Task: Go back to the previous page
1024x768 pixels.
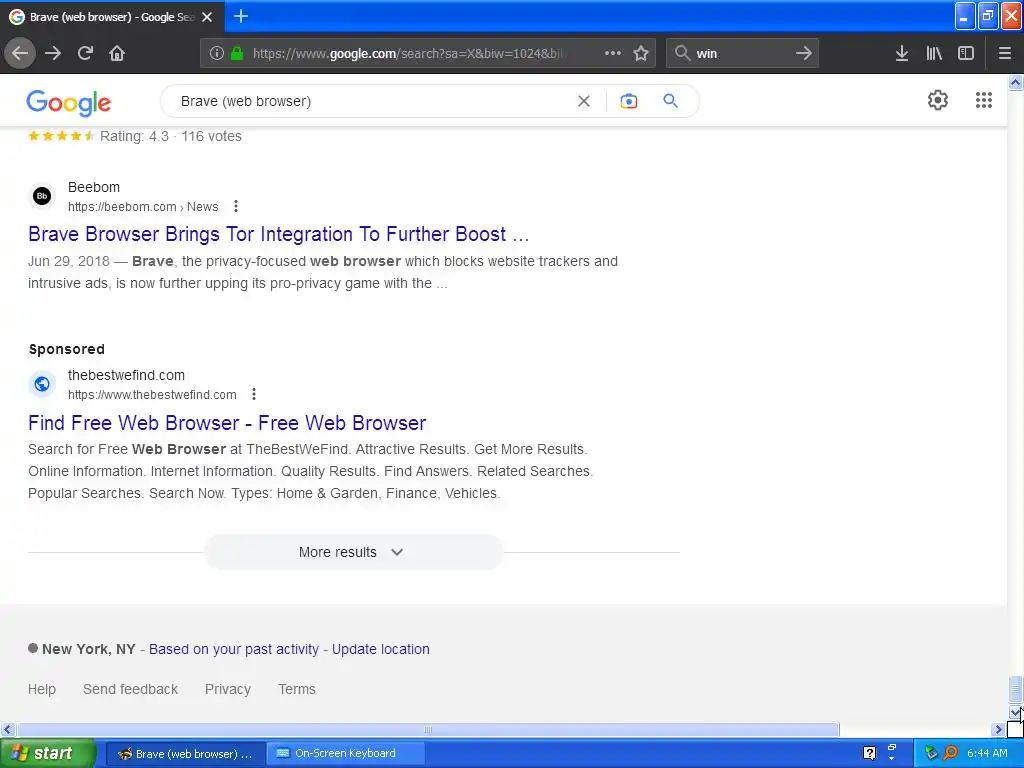Action: point(20,54)
